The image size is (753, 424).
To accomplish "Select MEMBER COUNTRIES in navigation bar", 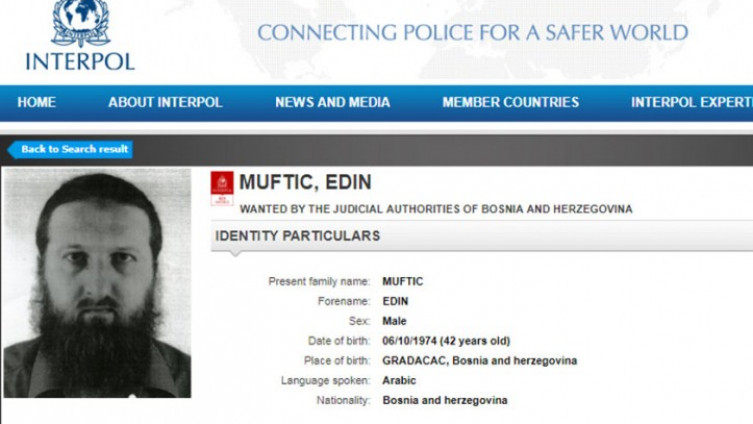I will point(510,102).
